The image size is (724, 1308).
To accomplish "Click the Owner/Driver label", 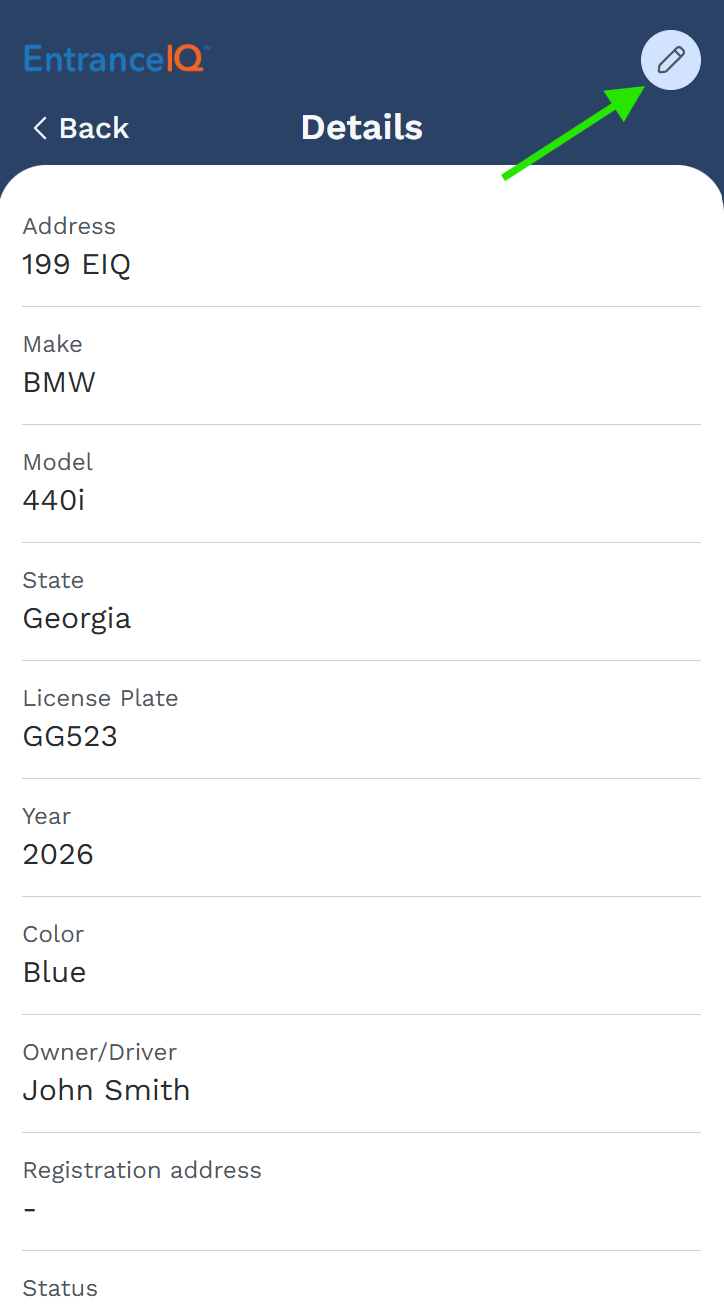I will click(99, 1052).
